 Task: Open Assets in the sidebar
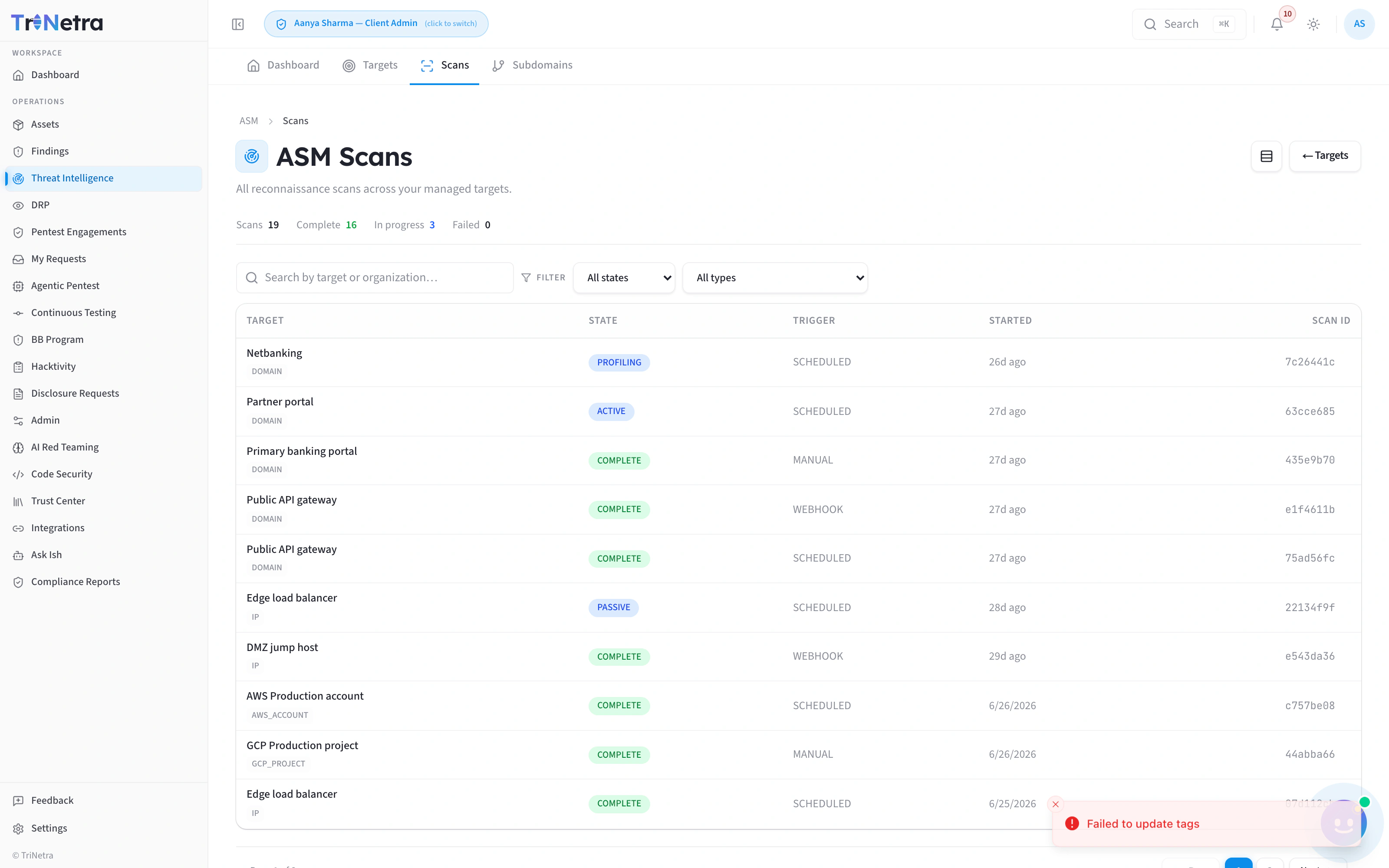click(103, 125)
